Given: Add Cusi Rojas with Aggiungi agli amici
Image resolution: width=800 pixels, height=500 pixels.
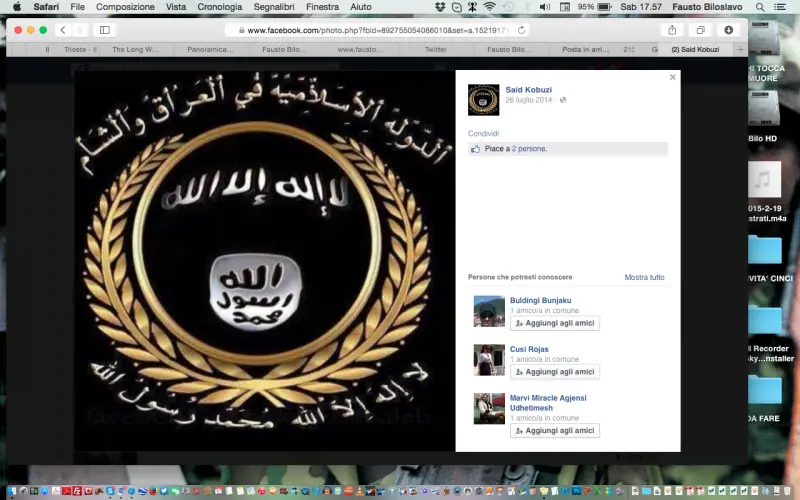Looking at the screenshot, I should [x=555, y=372].
